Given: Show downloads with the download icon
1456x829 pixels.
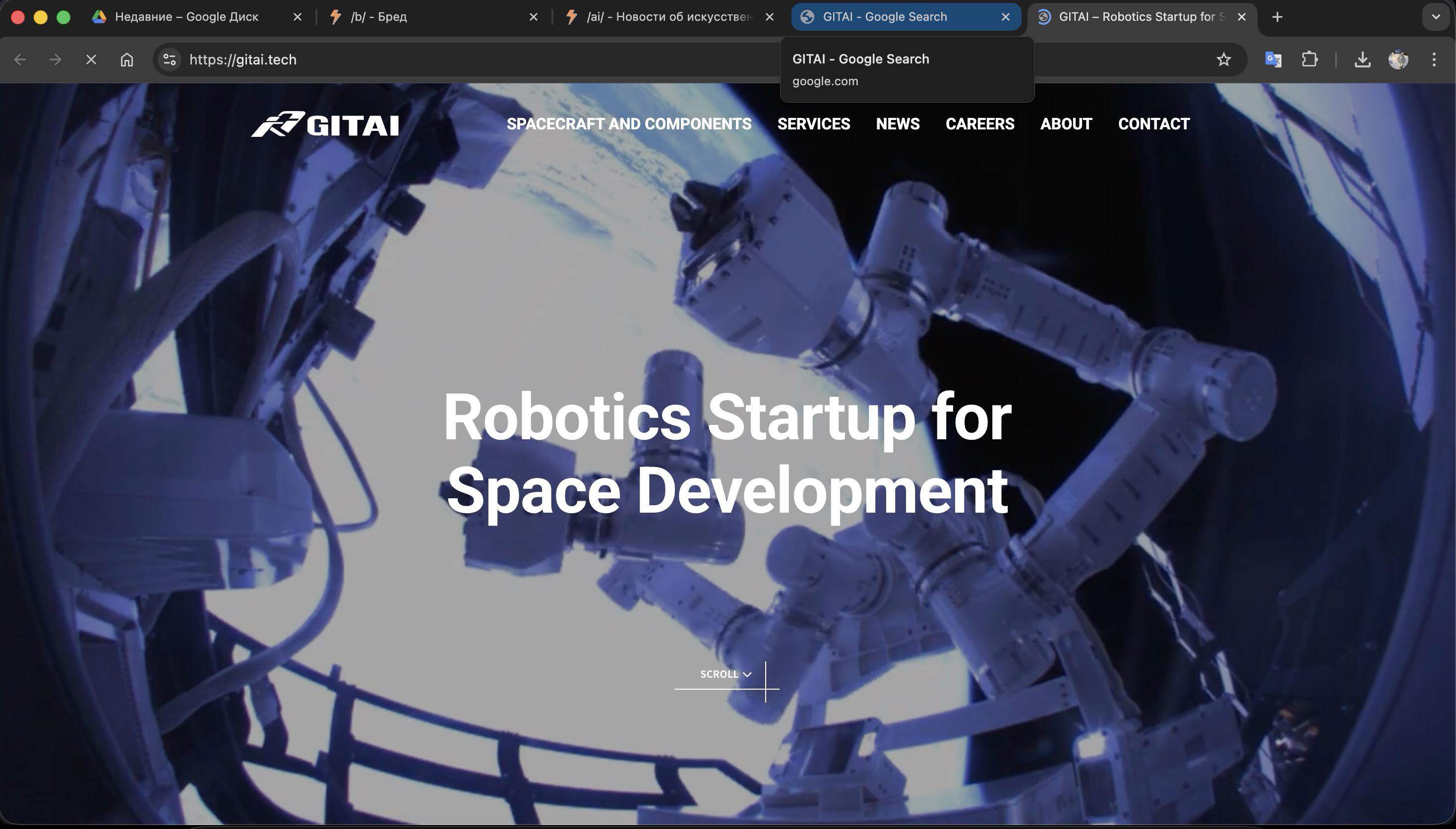Looking at the screenshot, I should (1362, 59).
